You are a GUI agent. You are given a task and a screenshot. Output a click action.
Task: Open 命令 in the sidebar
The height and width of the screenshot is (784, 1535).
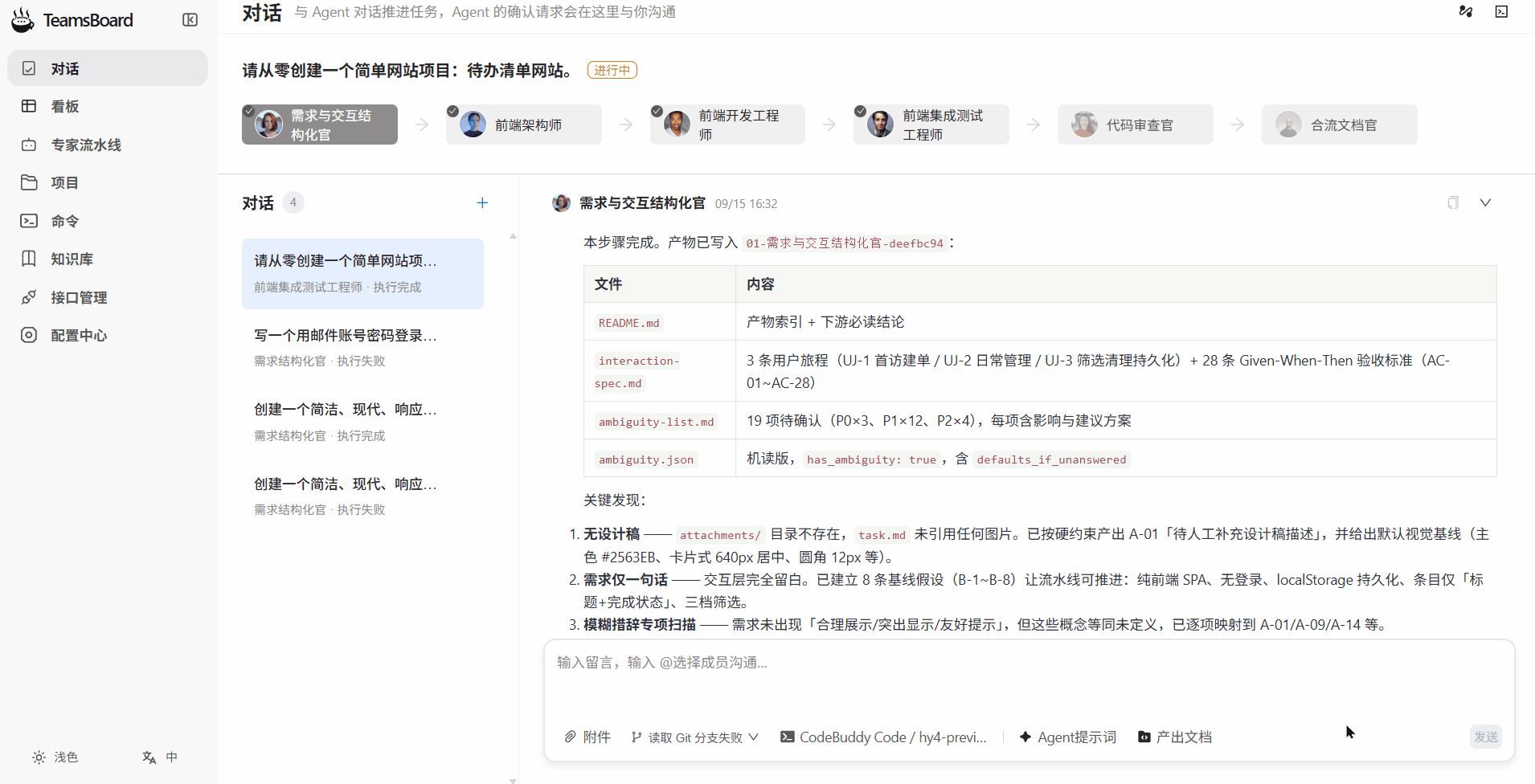108,221
